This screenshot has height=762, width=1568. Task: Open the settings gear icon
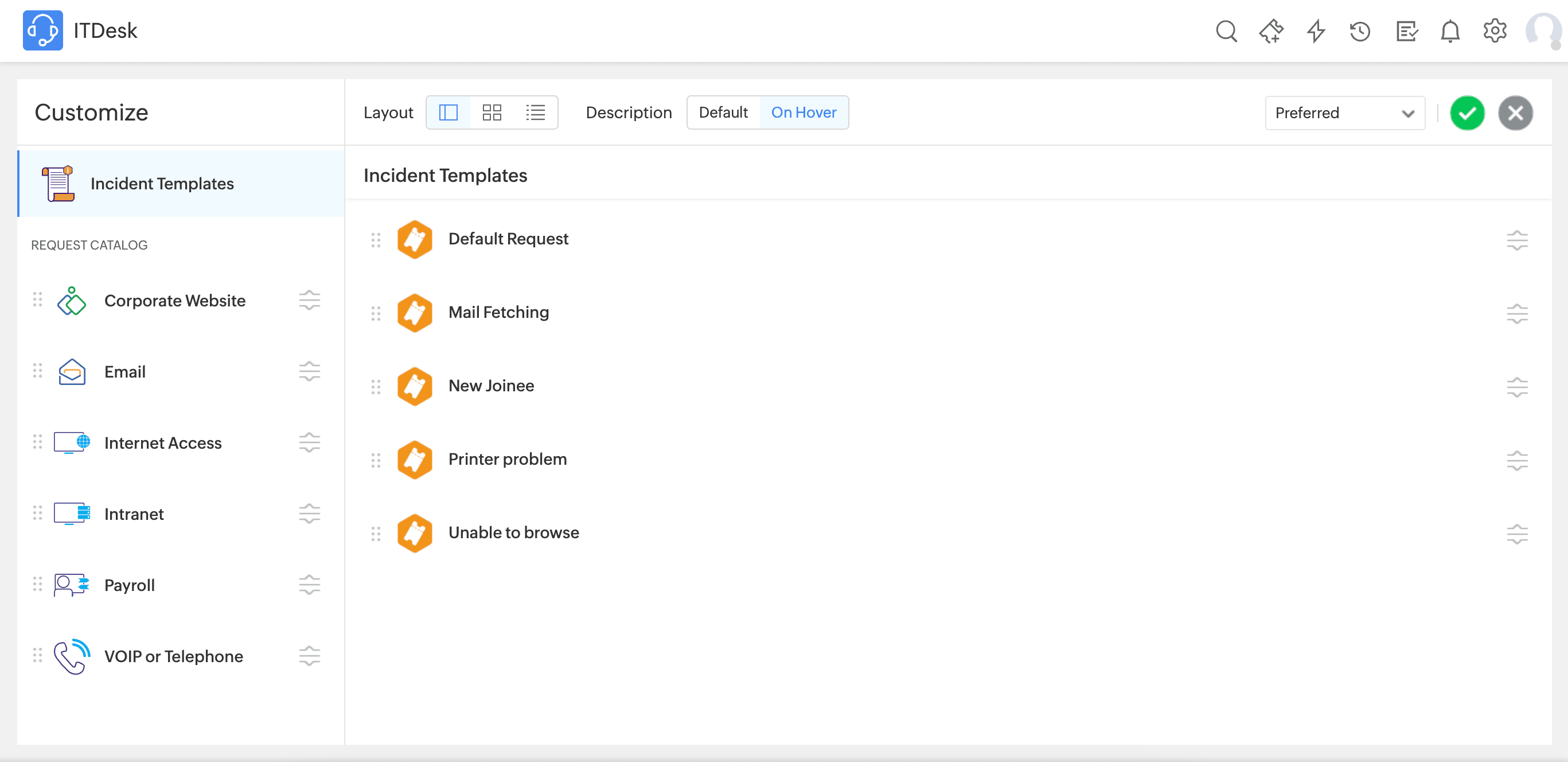tap(1495, 31)
